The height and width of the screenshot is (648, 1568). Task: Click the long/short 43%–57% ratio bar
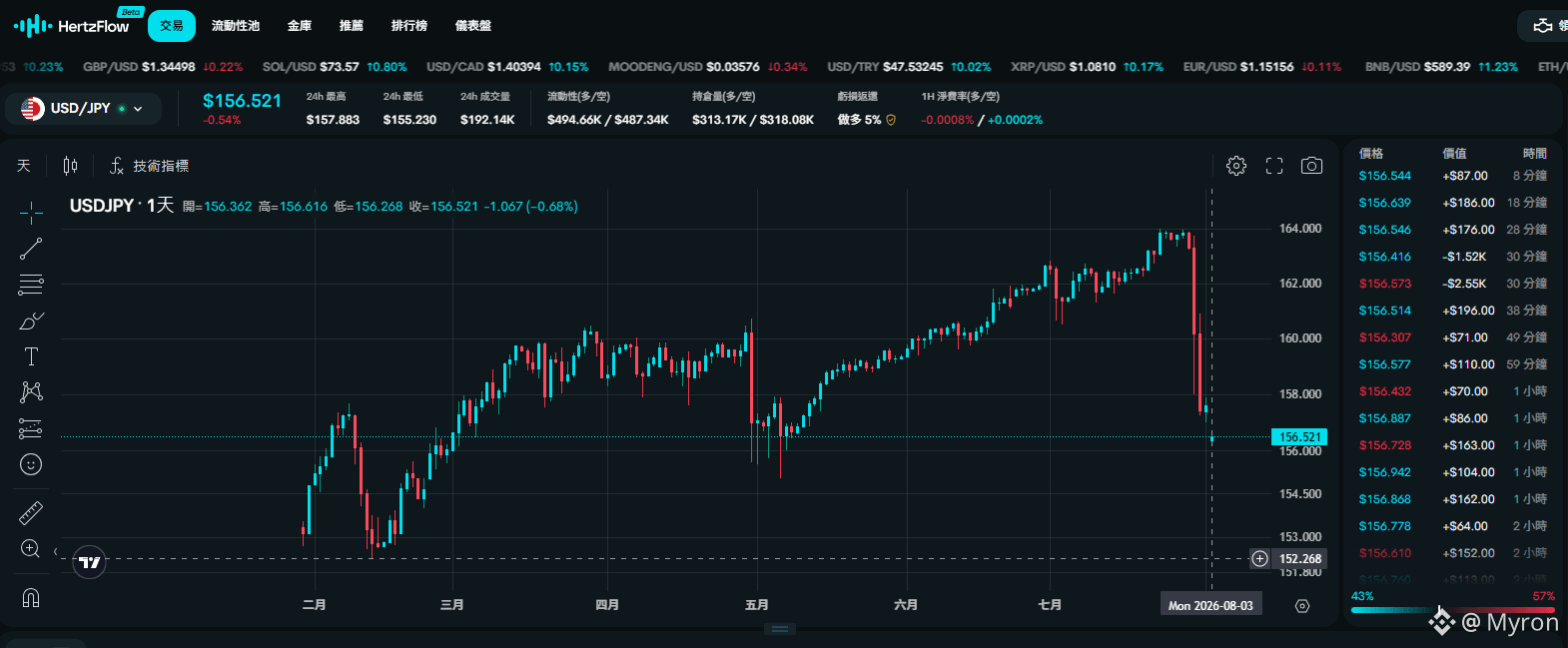[x=1453, y=609]
